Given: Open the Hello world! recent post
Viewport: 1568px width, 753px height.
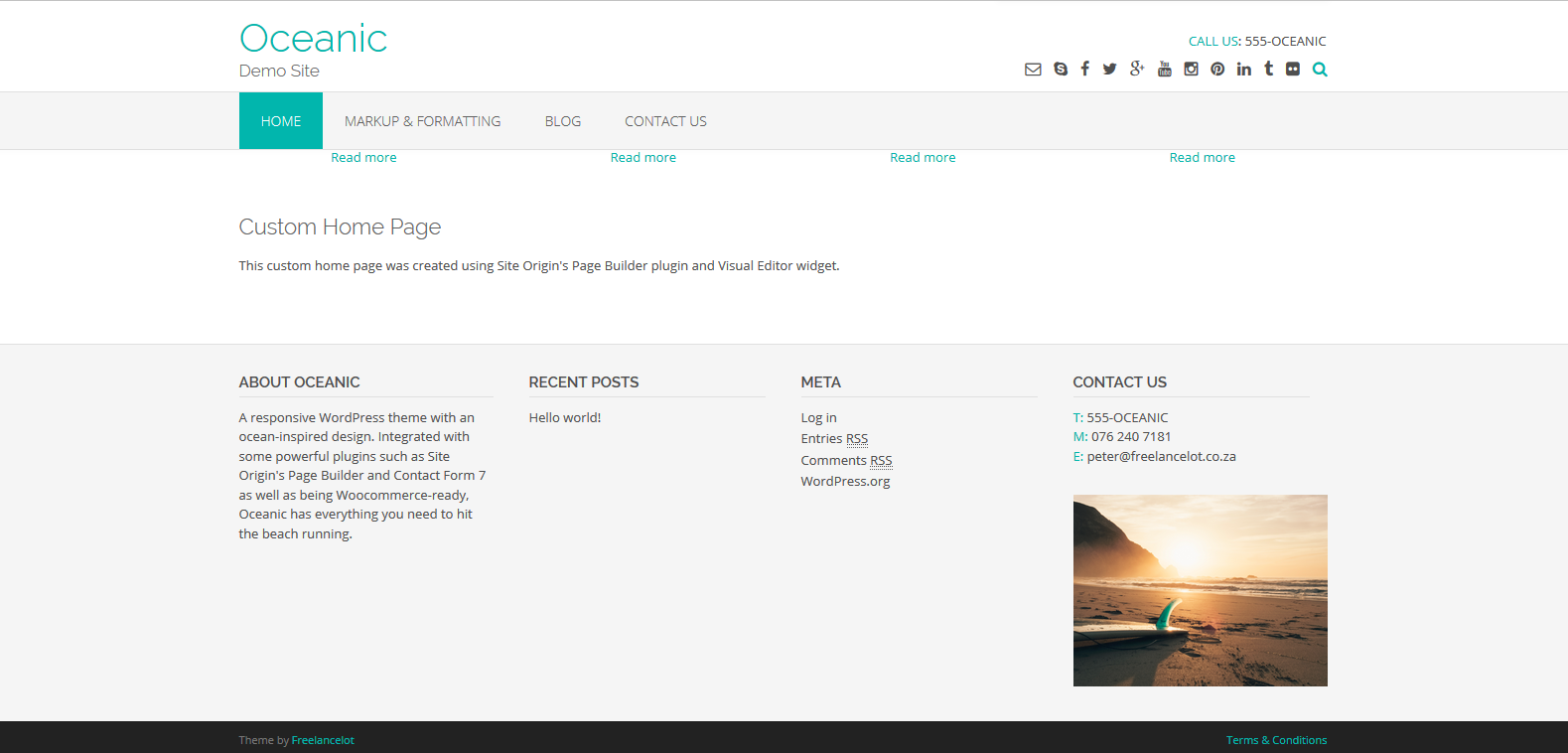Looking at the screenshot, I should (565, 418).
